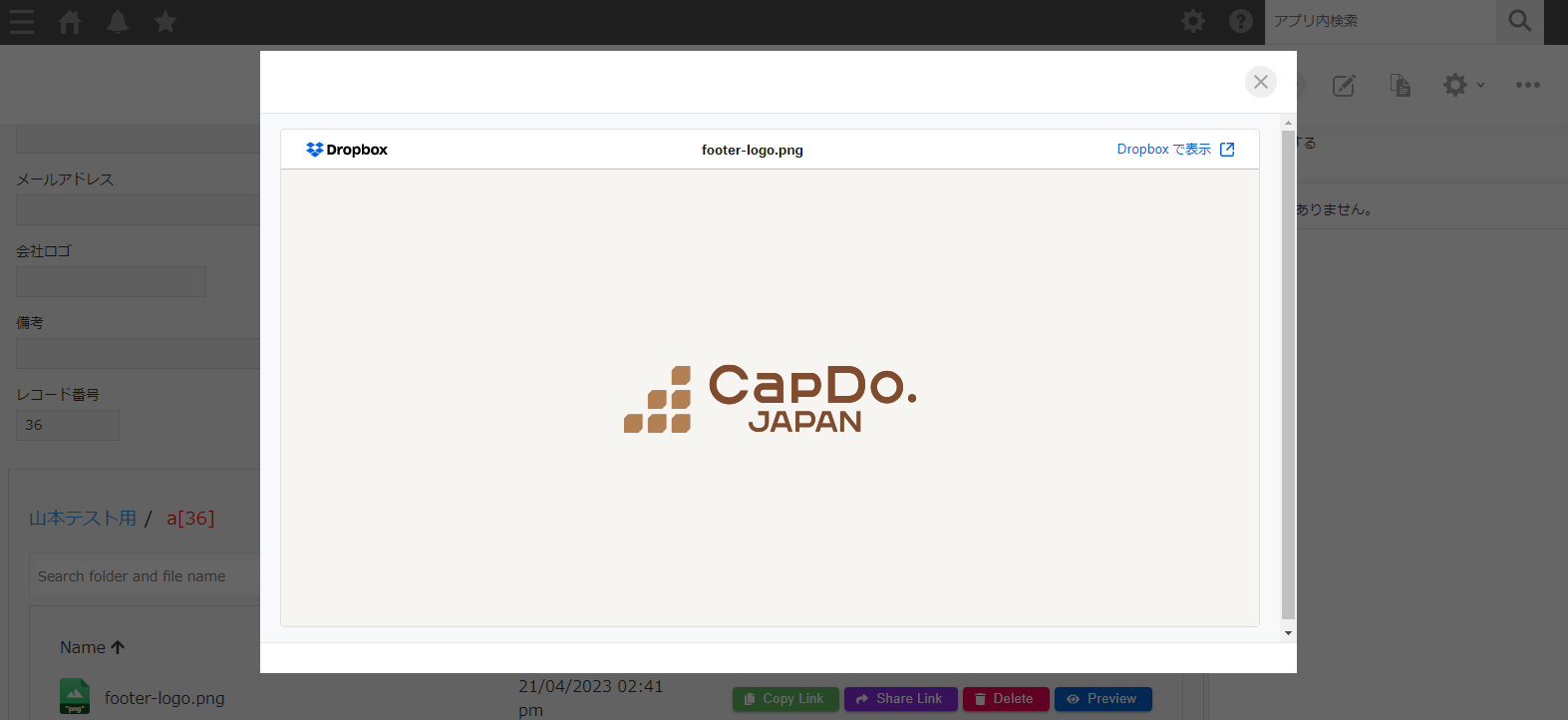This screenshot has width=1568, height=720.
Task: Click the preview dialog vertical scrollbar
Action: pyautogui.click(x=1288, y=374)
